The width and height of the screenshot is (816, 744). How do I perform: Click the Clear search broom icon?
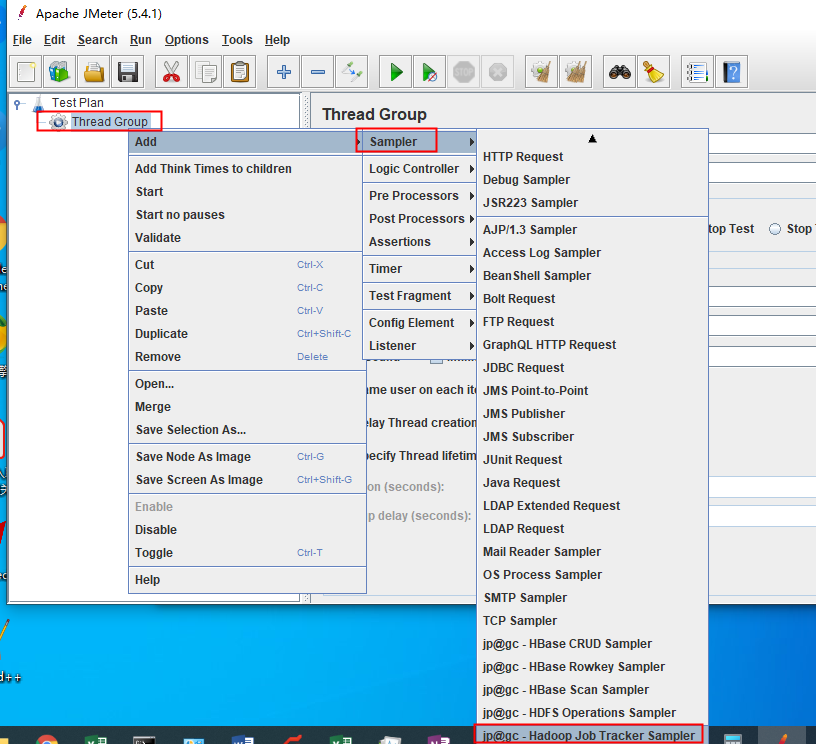point(654,71)
